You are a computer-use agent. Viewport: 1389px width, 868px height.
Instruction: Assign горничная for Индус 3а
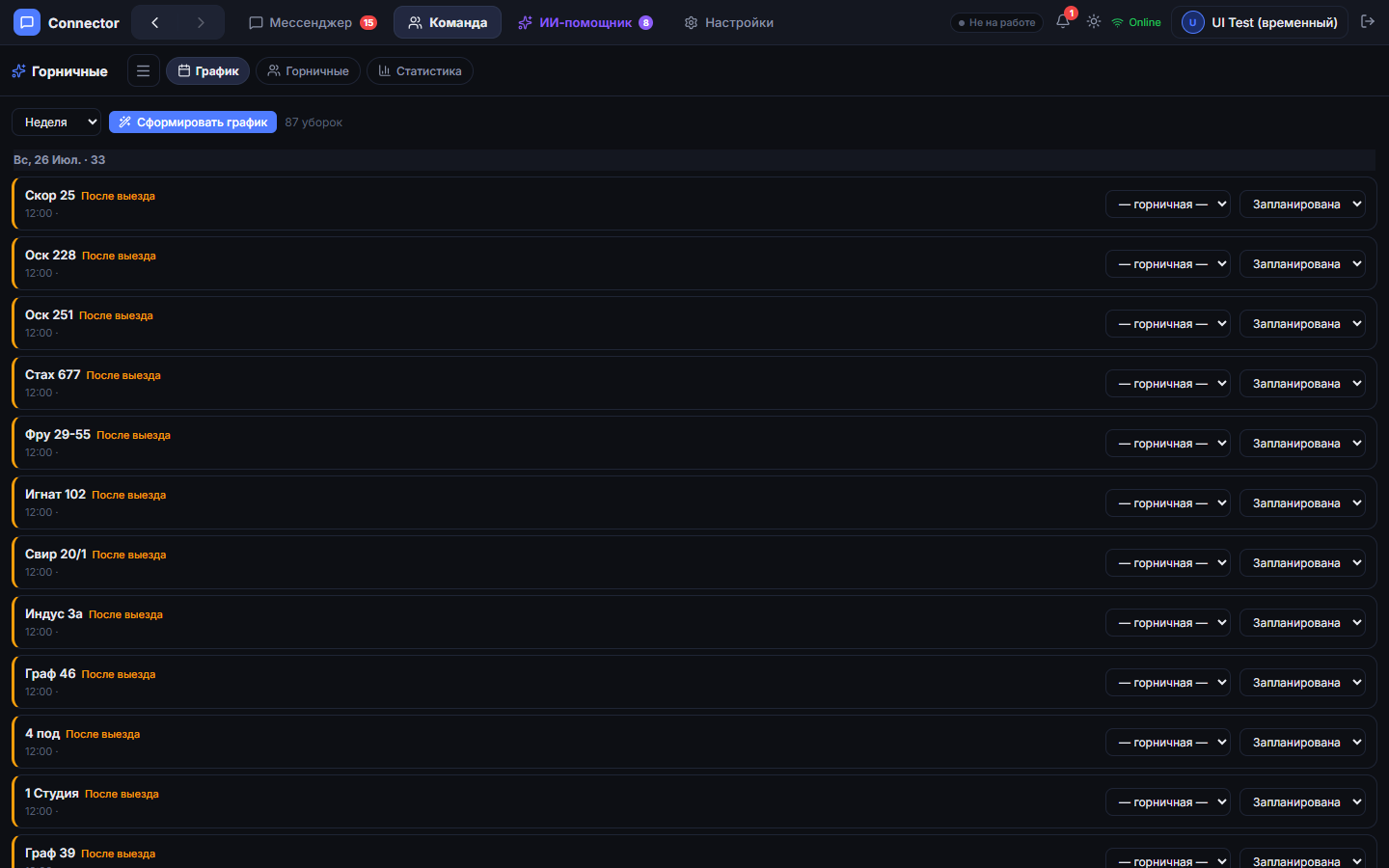pyautogui.click(x=1168, y=622)
